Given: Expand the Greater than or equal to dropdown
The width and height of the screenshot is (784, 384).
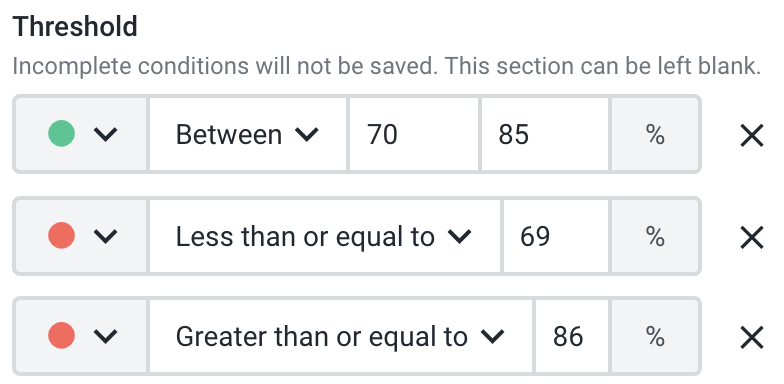Looking at the screenshot, I should pyautogui.click(x=341, y=336).
